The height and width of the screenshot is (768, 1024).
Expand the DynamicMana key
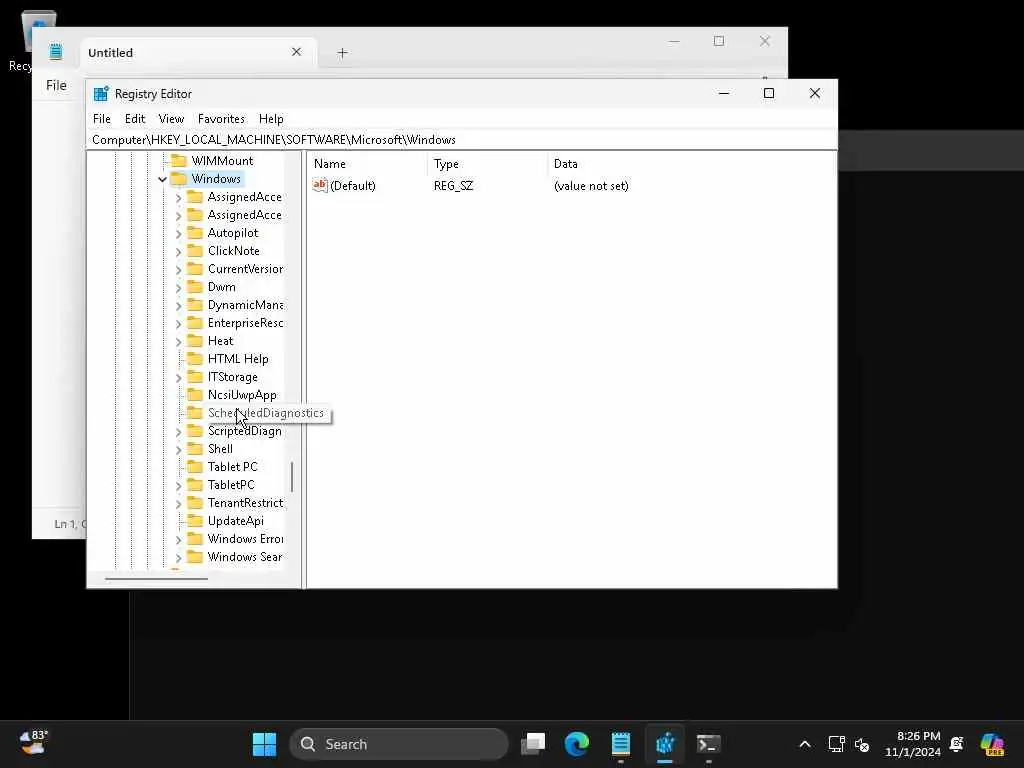(178, 305)
